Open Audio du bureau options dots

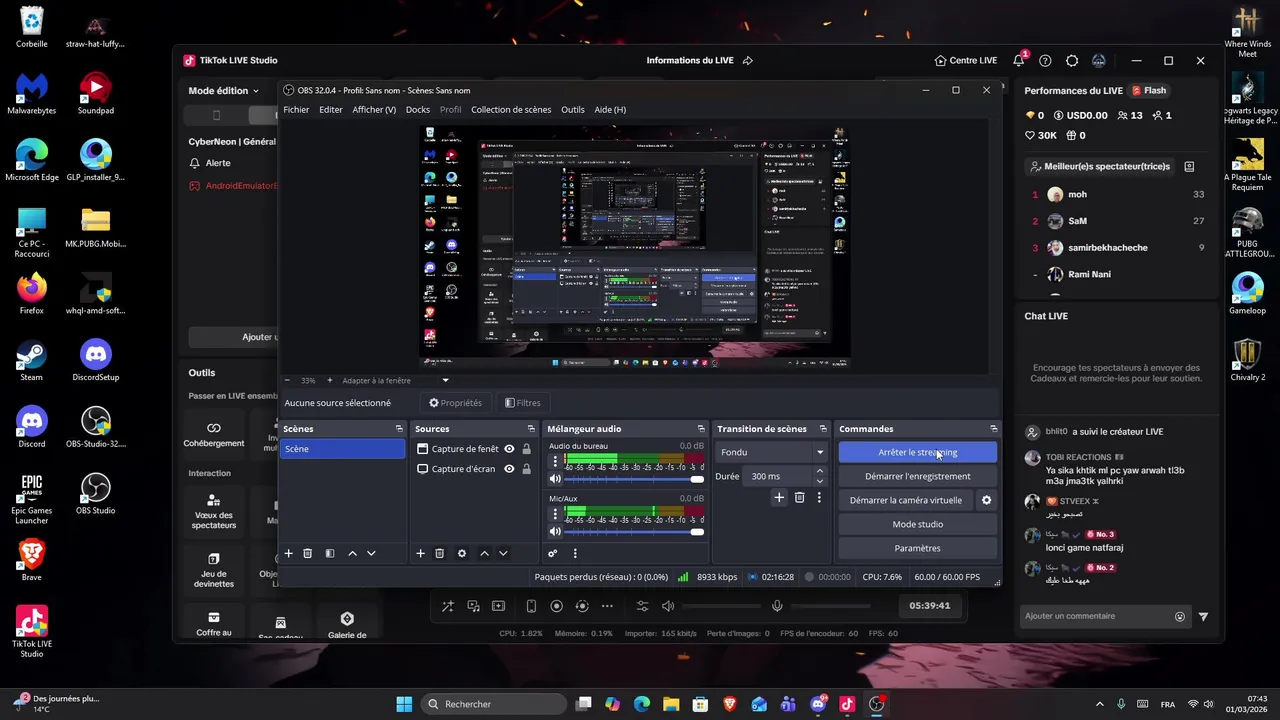(555, 462)
